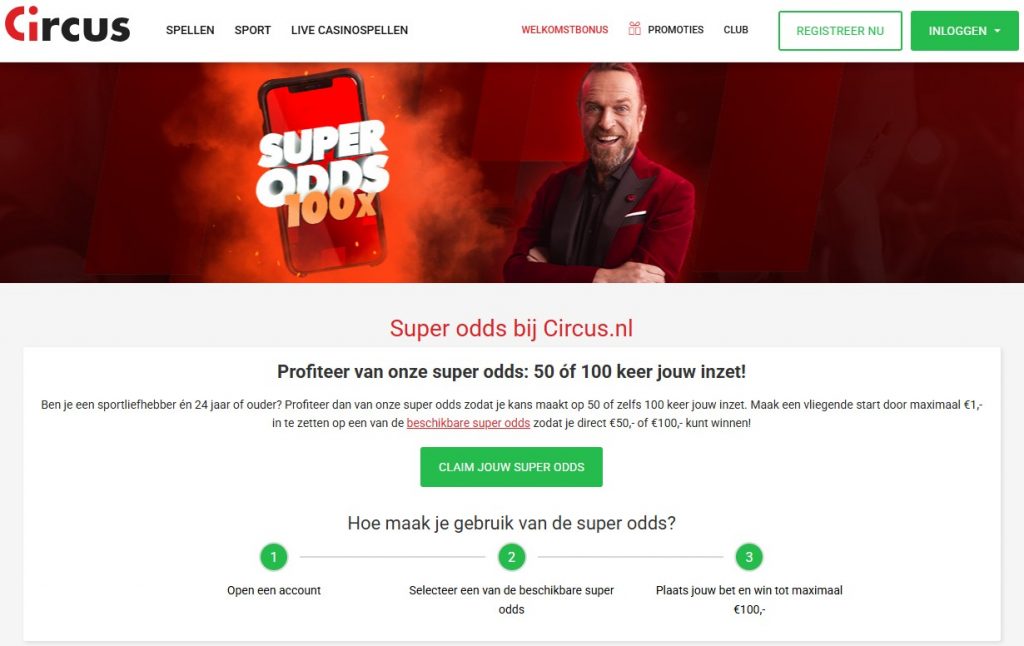
Task: Open the Welkomstbonus link
Action: [564, 29]
